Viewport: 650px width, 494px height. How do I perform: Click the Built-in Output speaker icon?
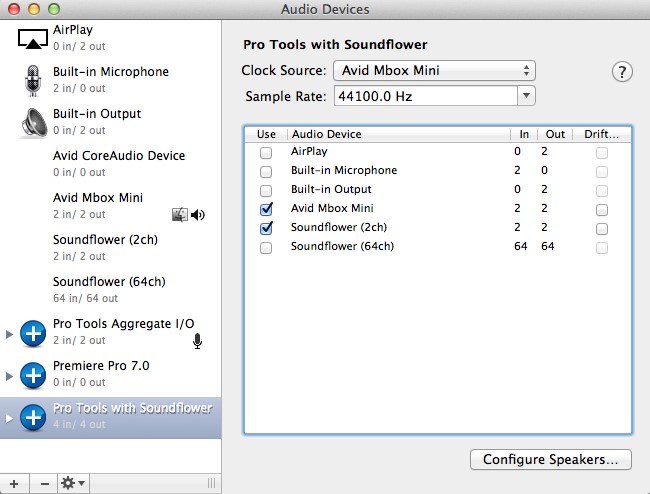[34, 123]
